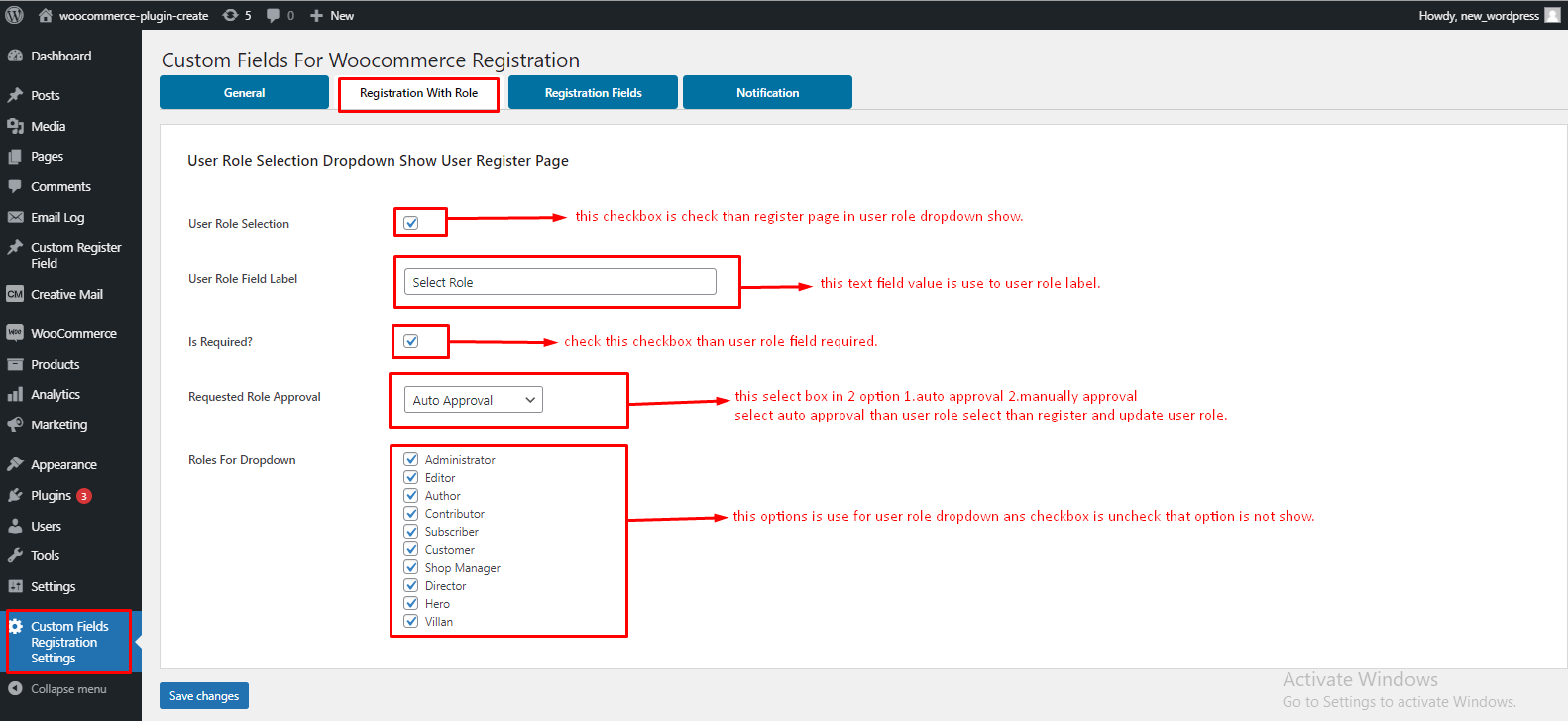This screenshot has width=1568, height=721.
Task: Click the Users person icon
Action: click(15, 526)
